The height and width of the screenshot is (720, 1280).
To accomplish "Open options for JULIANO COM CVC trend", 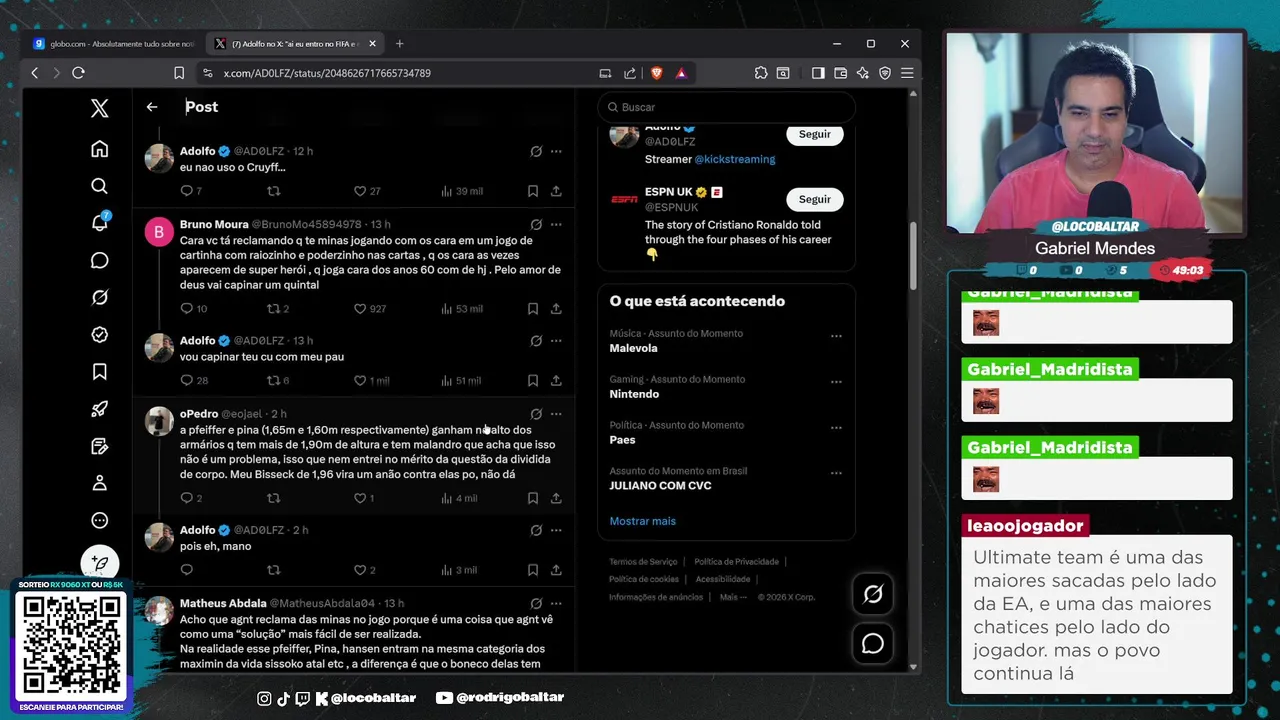I will point(836,474).
